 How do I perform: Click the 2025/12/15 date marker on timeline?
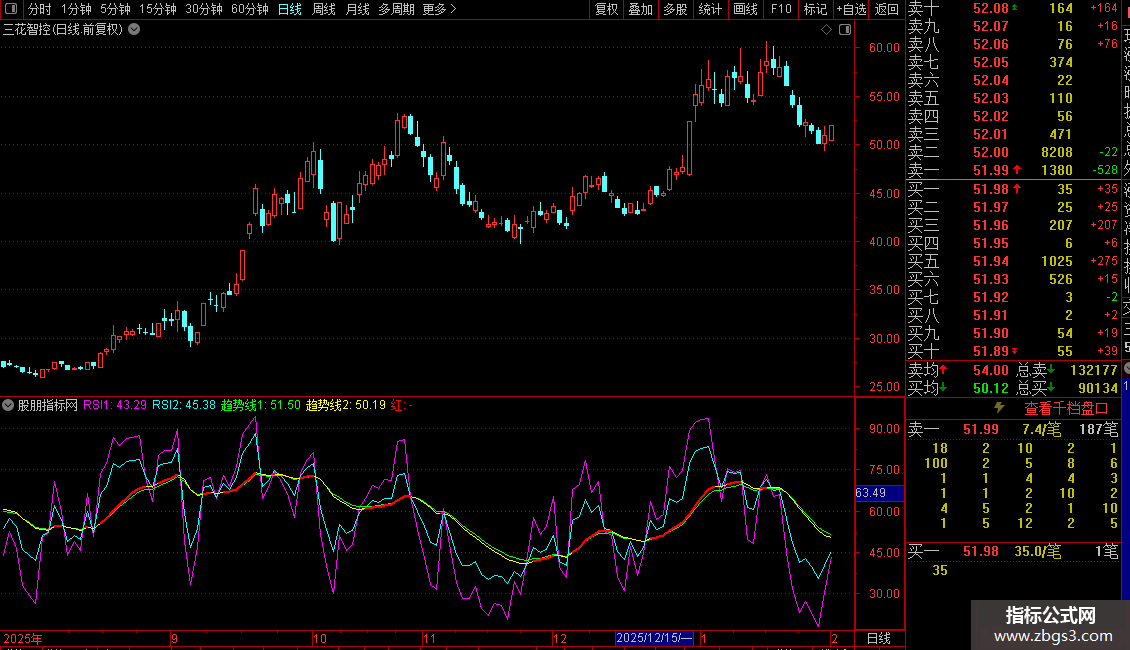[654, 638]
